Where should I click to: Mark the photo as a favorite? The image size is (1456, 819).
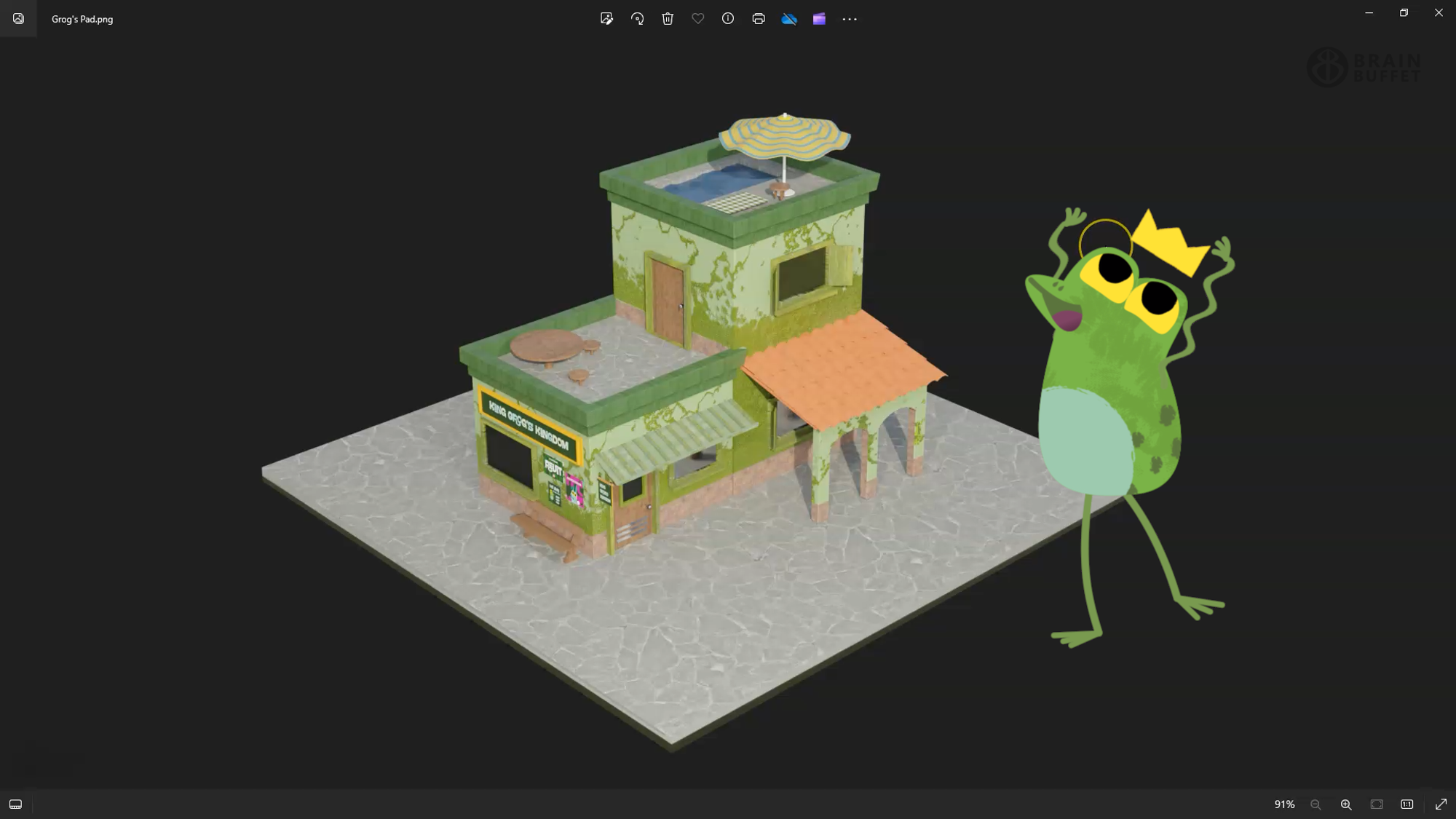coord(697,19)
